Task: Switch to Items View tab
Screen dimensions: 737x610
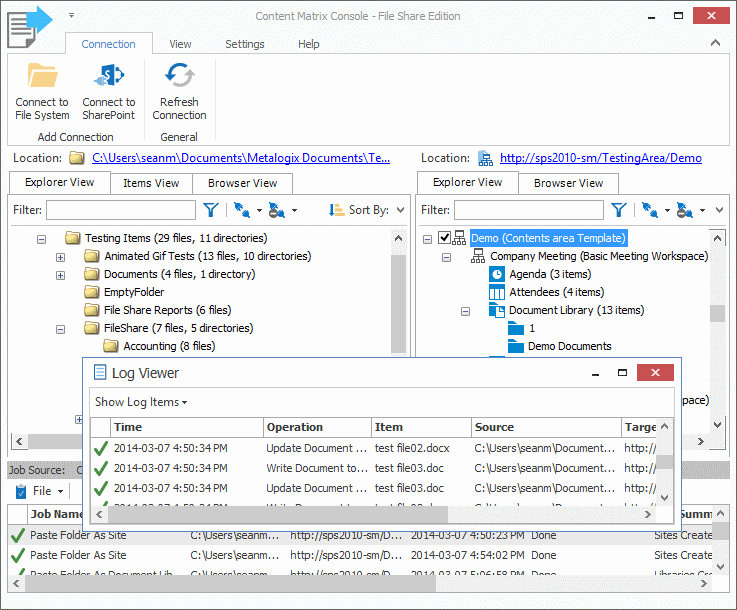Action: 151,183
